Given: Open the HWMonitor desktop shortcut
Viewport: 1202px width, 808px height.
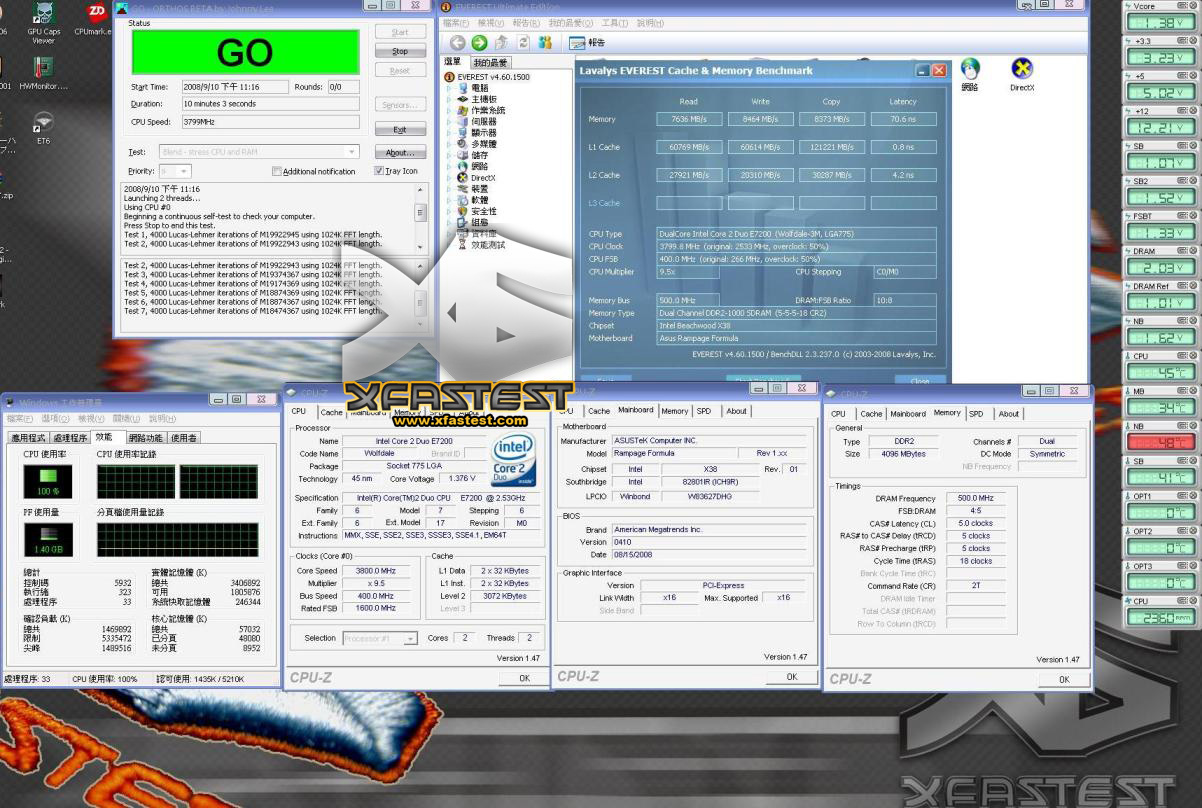Looking at the screenshot, I should [x=43, y=74].
